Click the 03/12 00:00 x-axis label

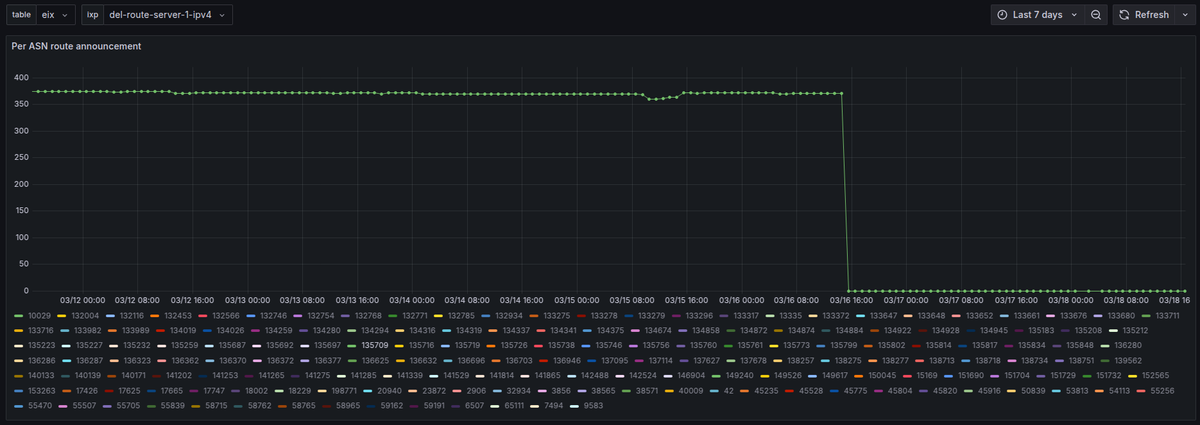(82, 299)
